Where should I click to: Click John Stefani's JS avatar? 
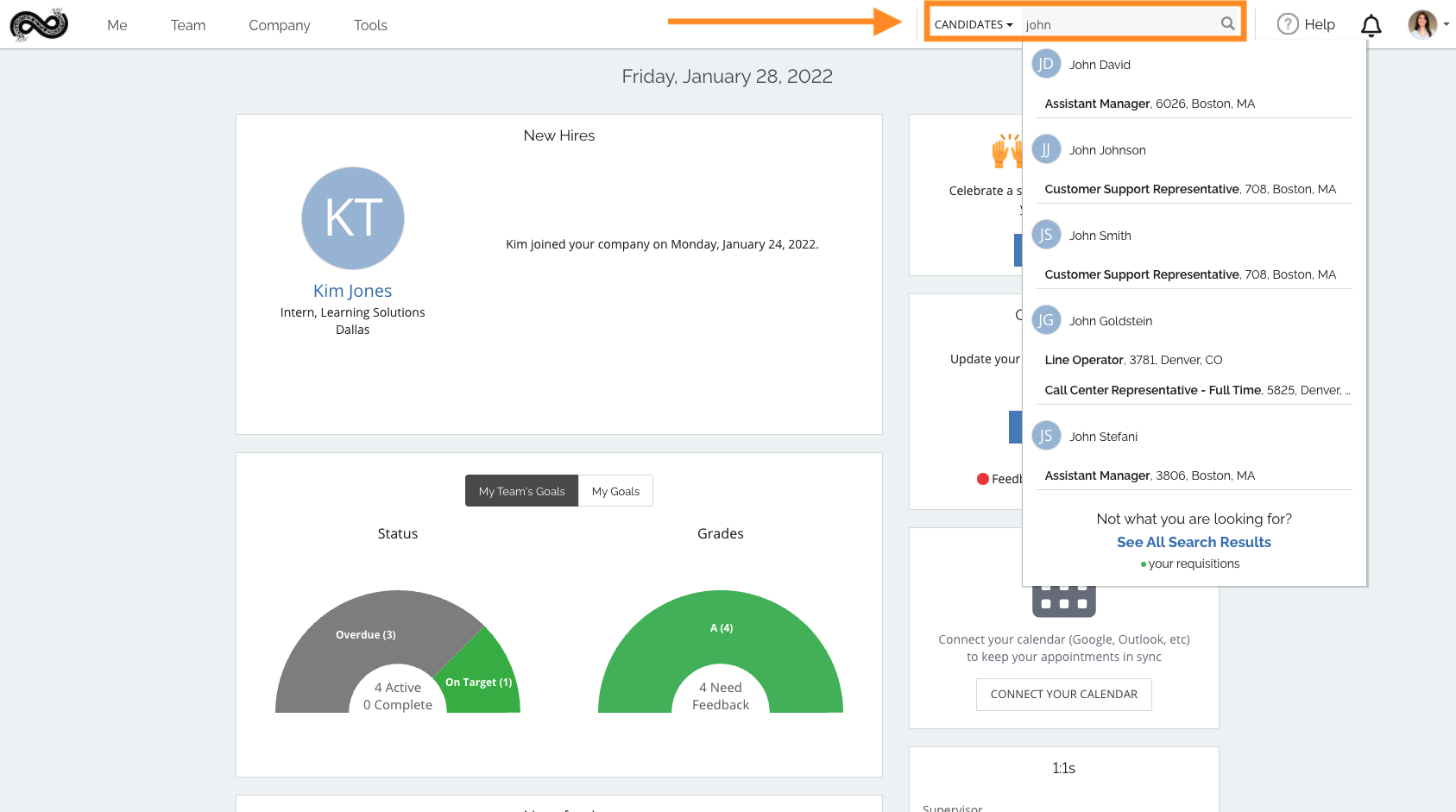click(1046, 436)
